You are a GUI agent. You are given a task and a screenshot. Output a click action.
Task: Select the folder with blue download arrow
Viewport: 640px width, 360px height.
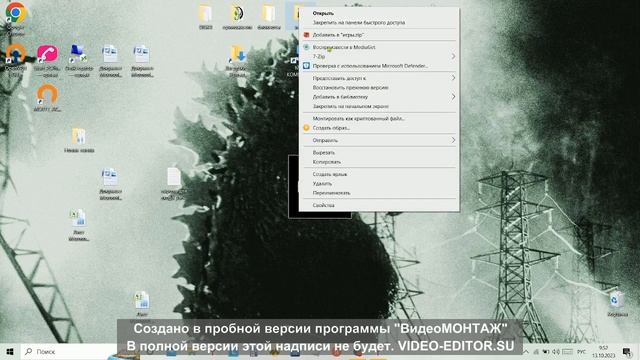(x=238, y=54)
